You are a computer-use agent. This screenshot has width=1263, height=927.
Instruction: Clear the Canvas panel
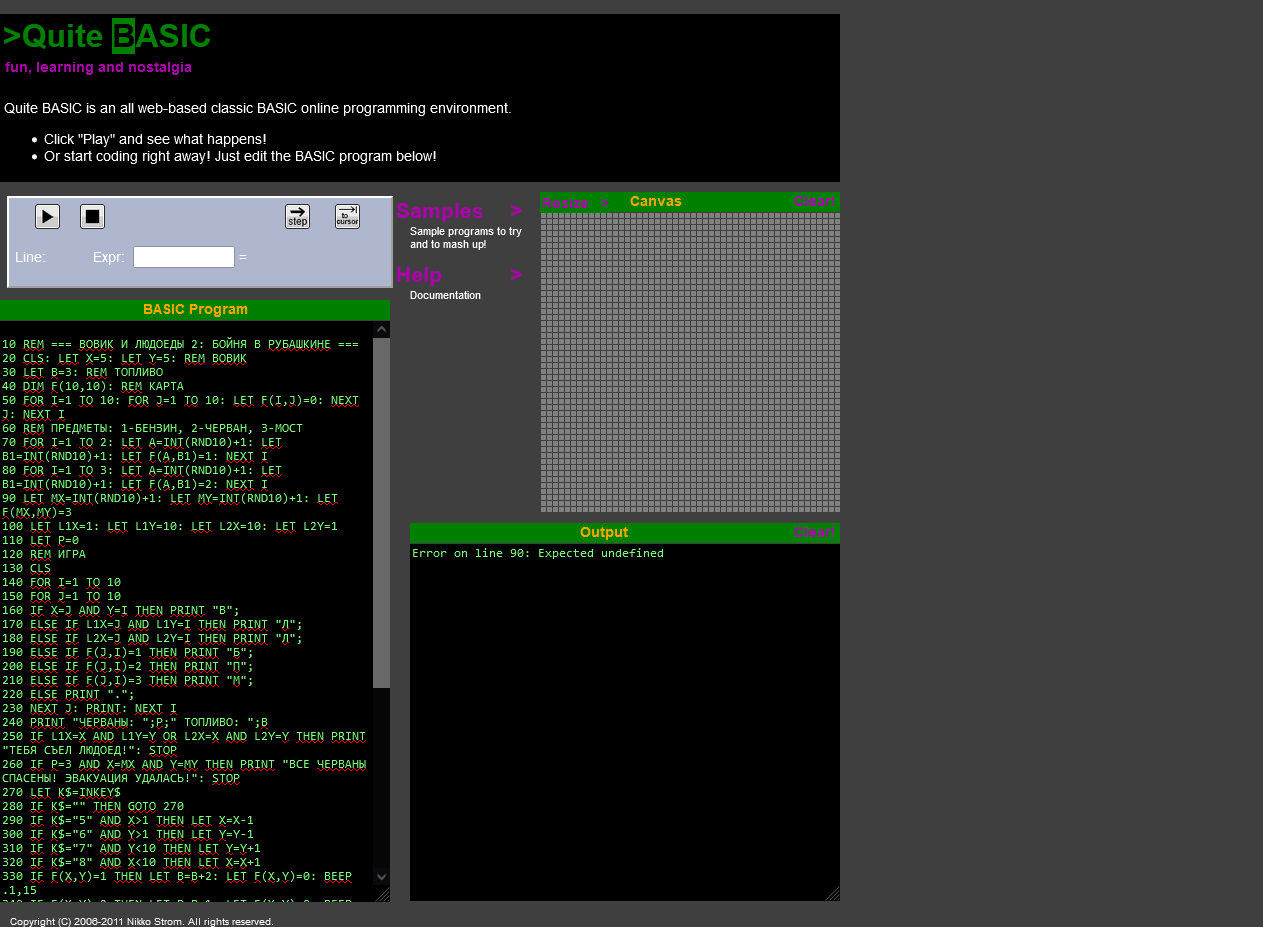(x=814, y=201)
